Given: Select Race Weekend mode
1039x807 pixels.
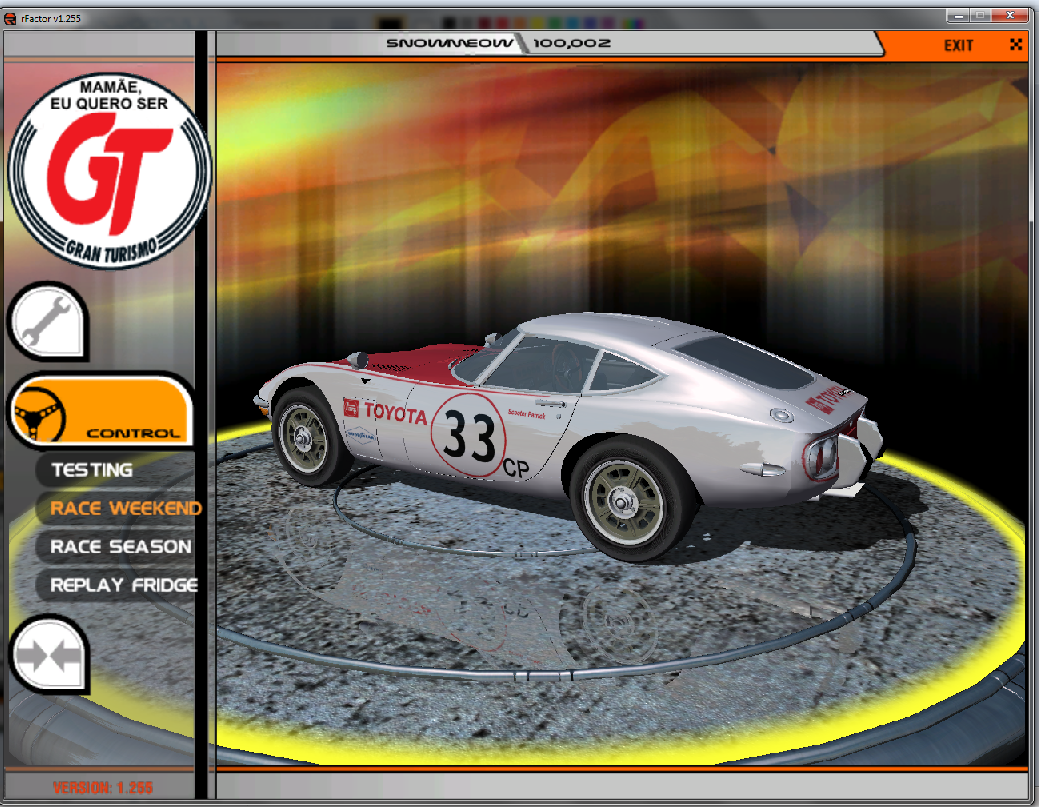Looking at the screenshot, I should pyautogui.click(x=126, y=508).
